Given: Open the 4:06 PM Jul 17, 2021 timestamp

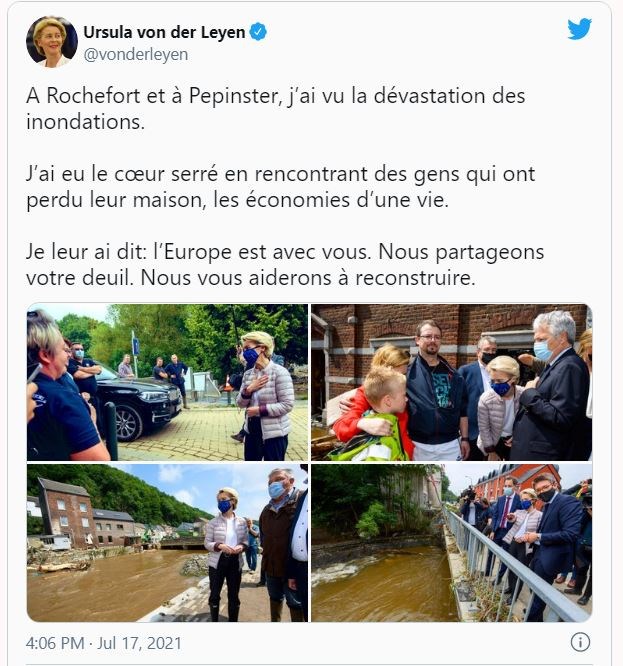Looking at the screenshot, I should (x=104, y=643).
